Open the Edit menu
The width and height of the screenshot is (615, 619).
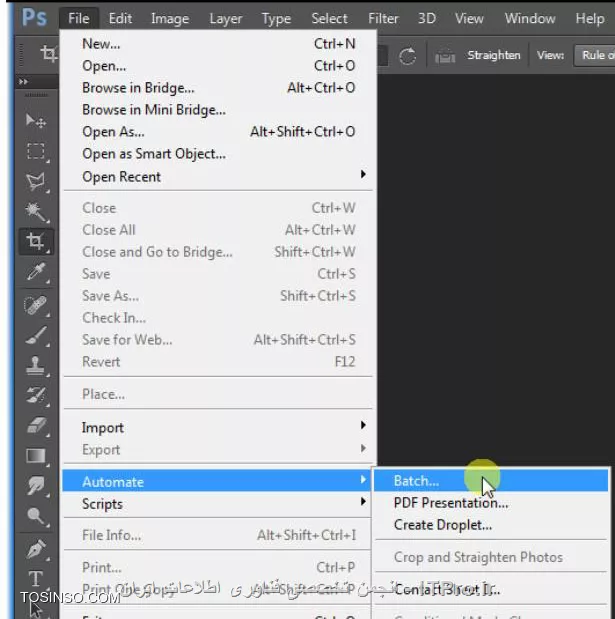pyautogui.click(x=120, y=19)
